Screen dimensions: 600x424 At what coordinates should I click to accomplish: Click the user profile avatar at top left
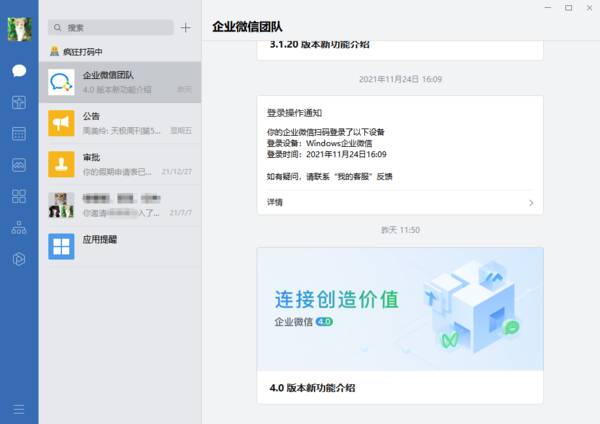pos(19,29)
